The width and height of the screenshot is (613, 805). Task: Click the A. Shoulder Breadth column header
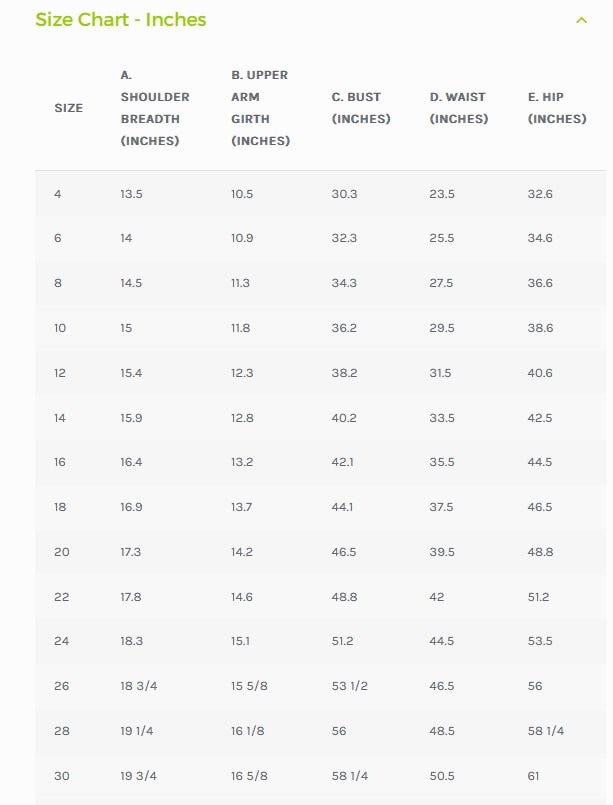point(155,108)
